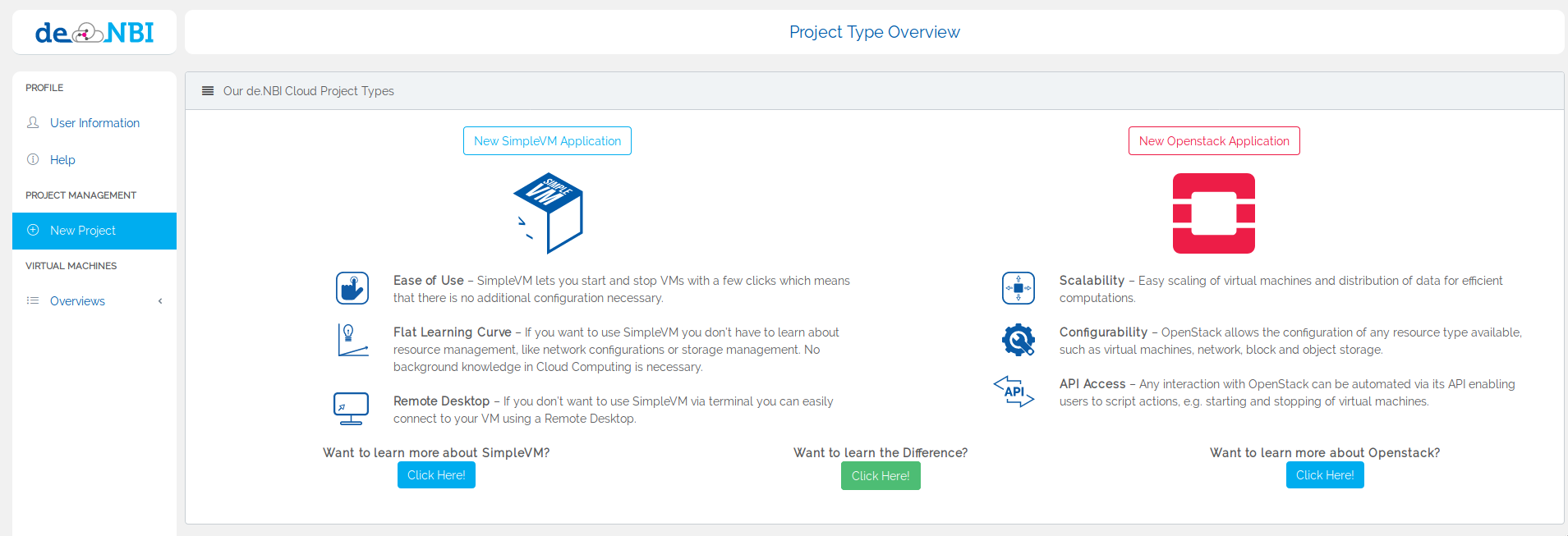
Task: Click the red OpenStack logo
Action: tap(1214, 213)
